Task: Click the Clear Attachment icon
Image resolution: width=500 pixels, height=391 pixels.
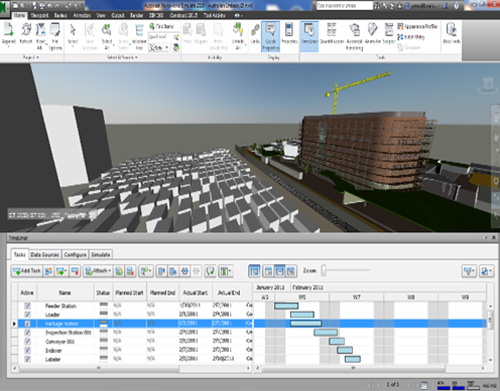Action: click(x=130, y=271)
